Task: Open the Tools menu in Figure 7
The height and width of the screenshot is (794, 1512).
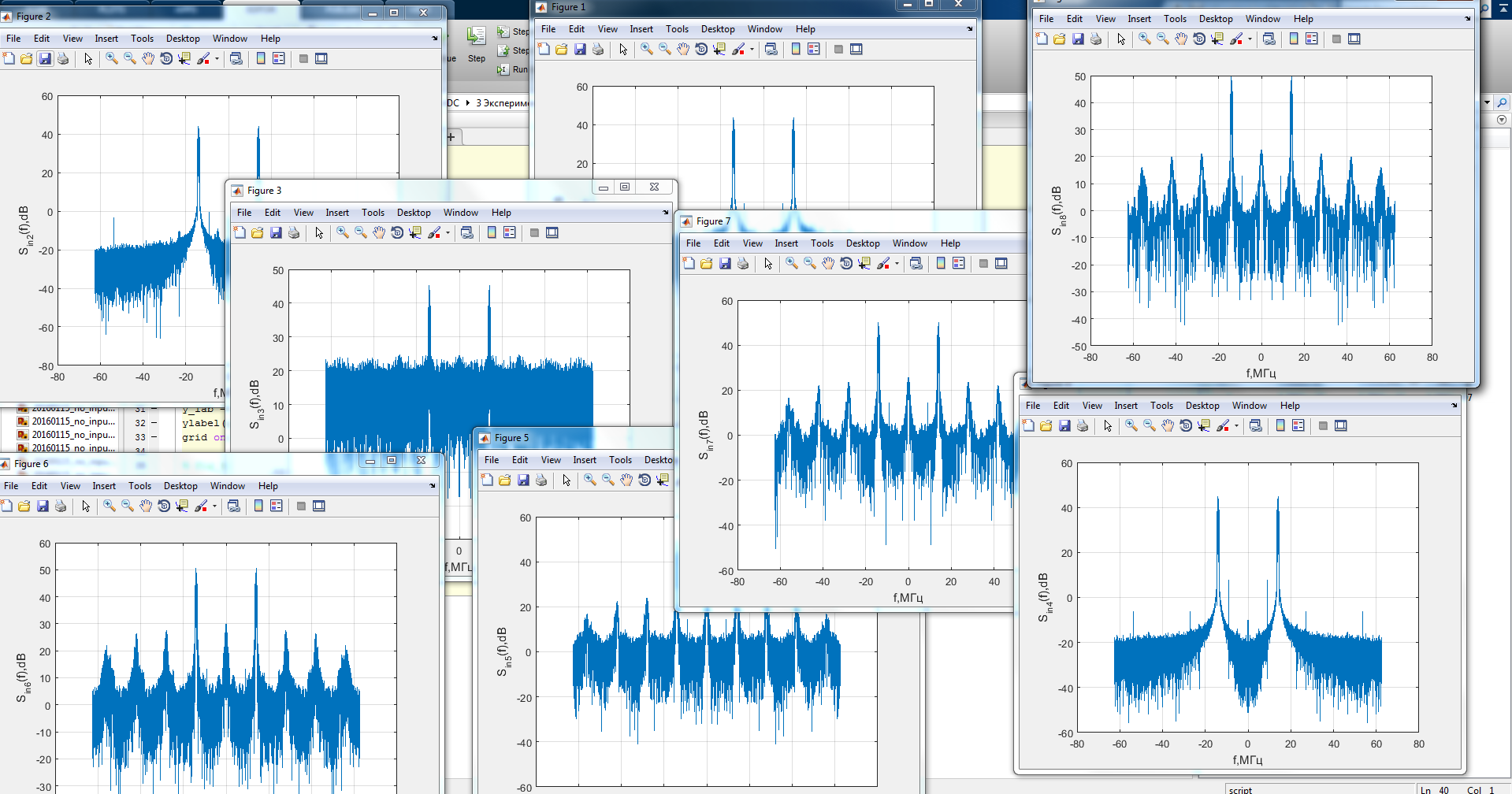Action: coord(822,243)
